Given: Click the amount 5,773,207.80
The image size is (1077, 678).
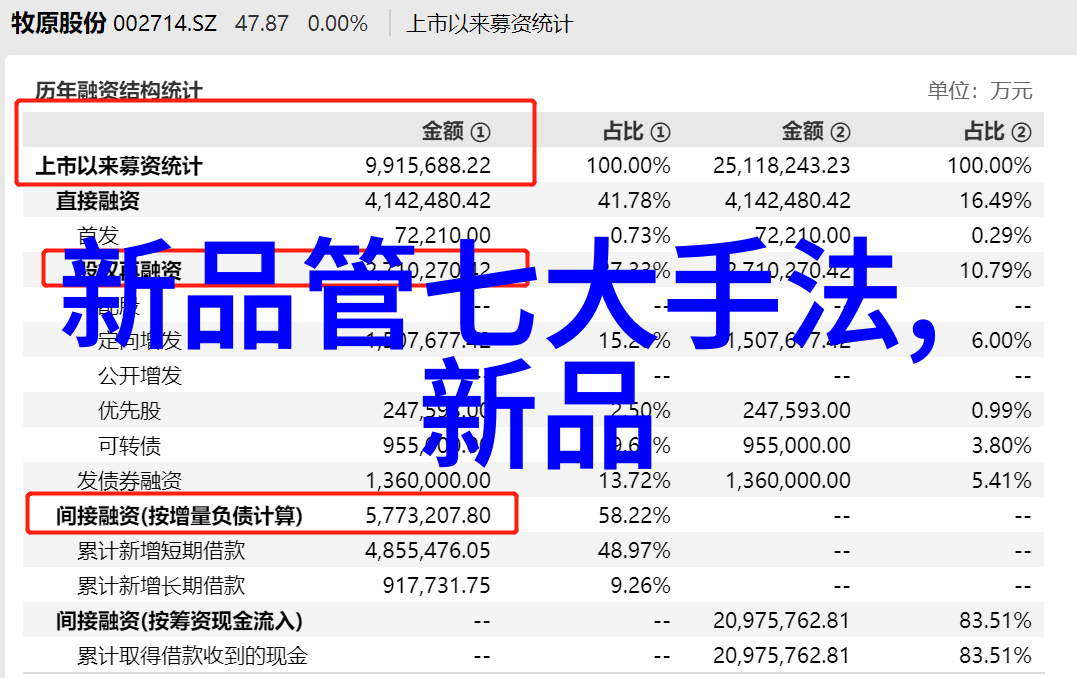Looking at the screenshot, I should (x=428, y=516).
